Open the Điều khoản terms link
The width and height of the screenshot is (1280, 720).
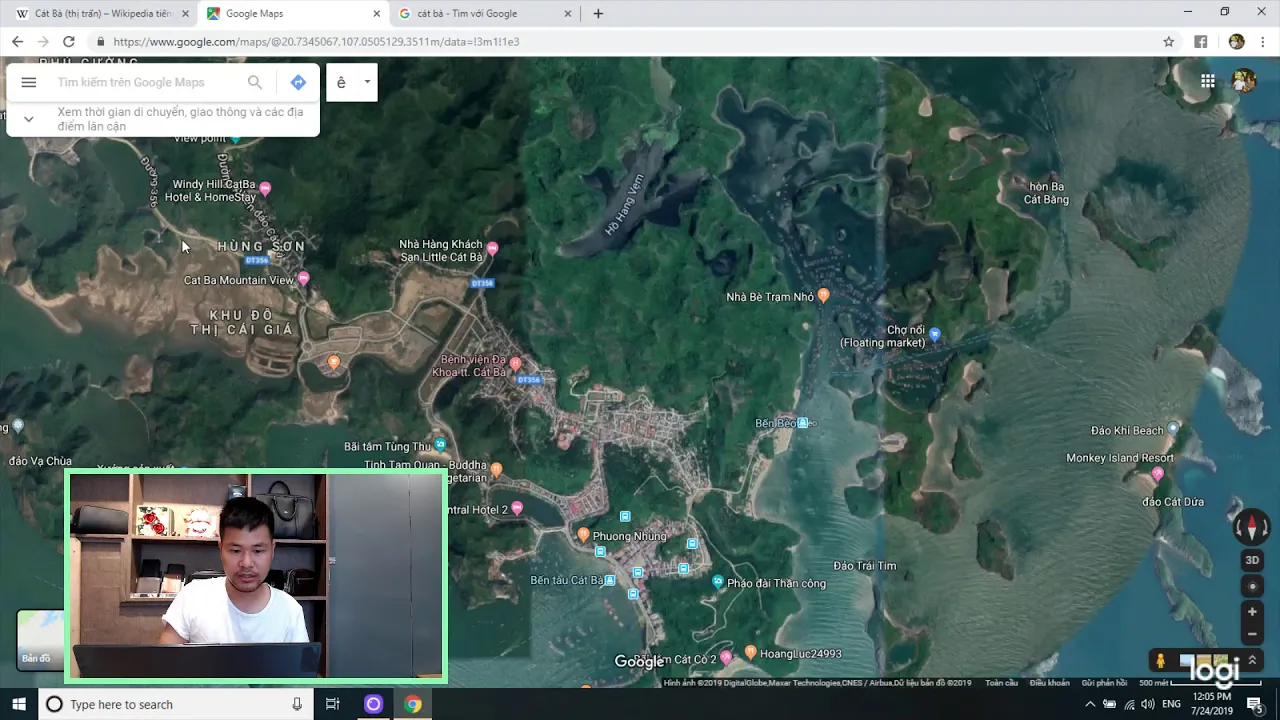(1050, 683)
